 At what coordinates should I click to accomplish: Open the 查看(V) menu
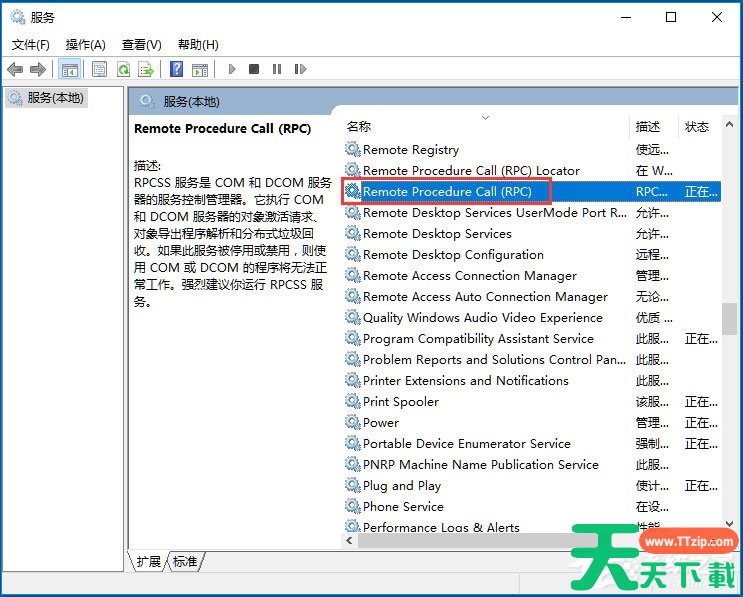click(142, 45)
